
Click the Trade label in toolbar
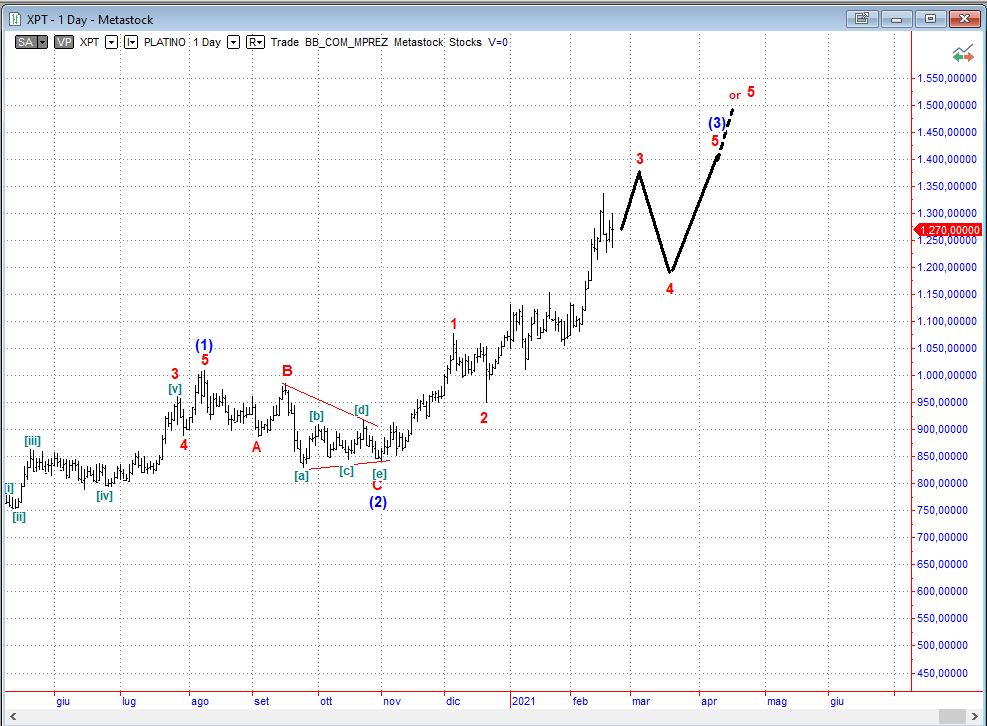[286, 42]
